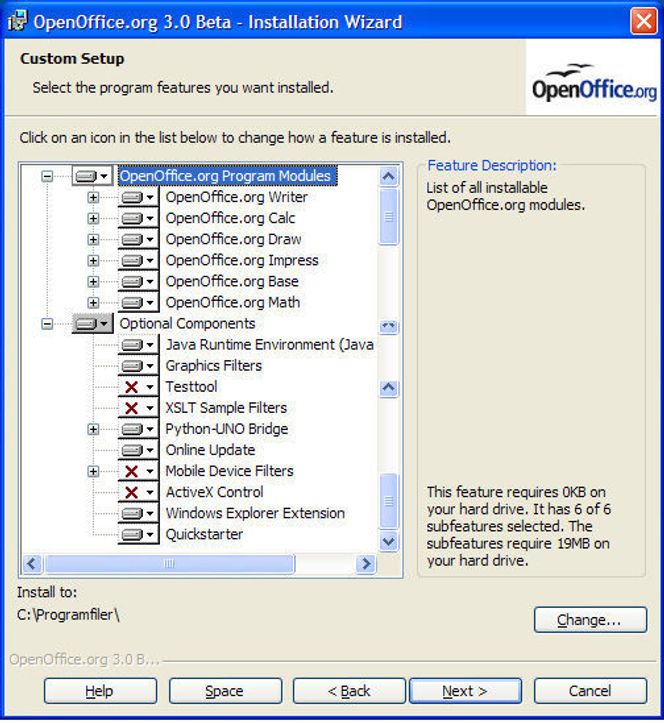This screenshot has height=723, width=664.
Task: Open install-state dropdown icon for Optional Components
Action: point(92,324)
